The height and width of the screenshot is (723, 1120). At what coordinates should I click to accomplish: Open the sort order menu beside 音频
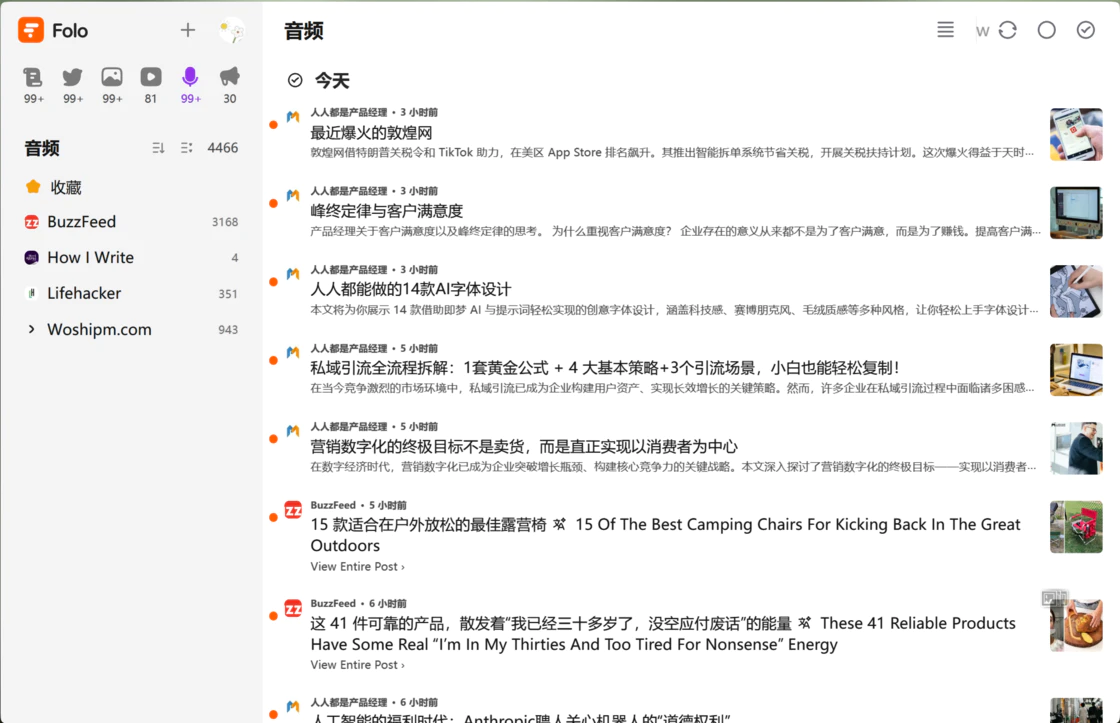pos(158,148)
